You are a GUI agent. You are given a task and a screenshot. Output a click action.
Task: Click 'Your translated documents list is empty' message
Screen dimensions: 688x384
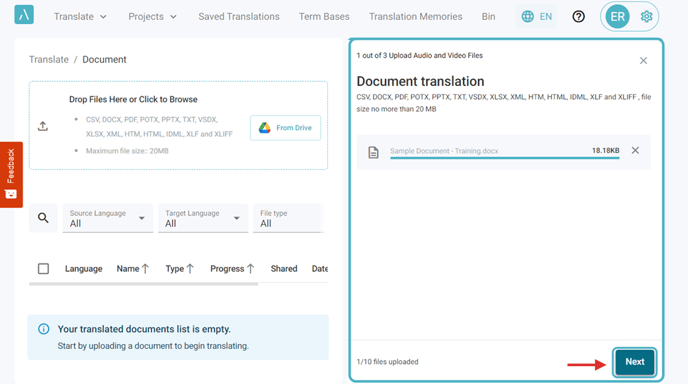[x=144, y=329]
